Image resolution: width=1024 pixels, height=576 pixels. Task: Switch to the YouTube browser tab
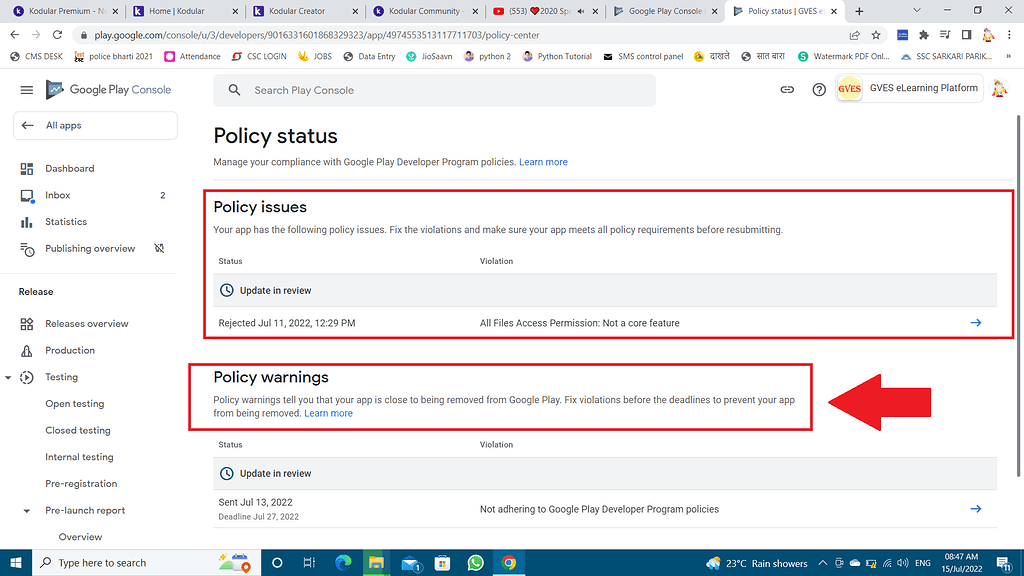point(545,11)
